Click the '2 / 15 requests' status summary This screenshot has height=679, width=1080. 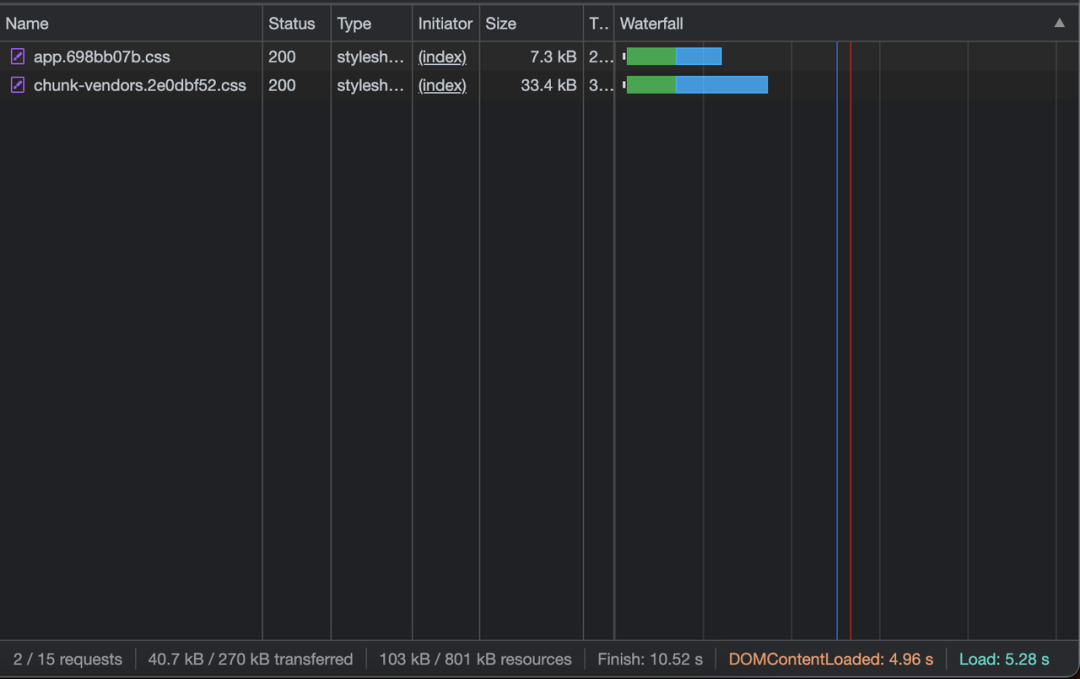(x=68, y=659)
